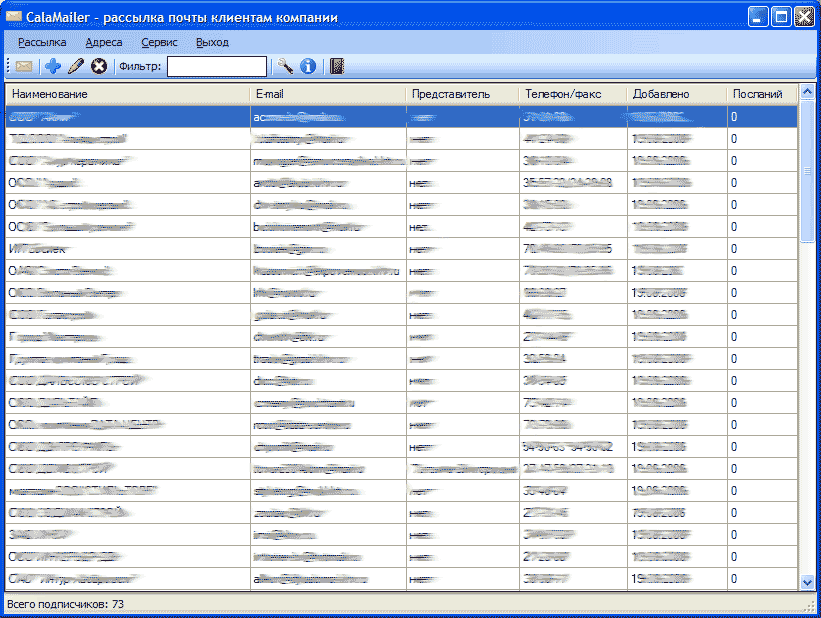
Task: Add a new address with plus icon
Action: coord(53,67)
